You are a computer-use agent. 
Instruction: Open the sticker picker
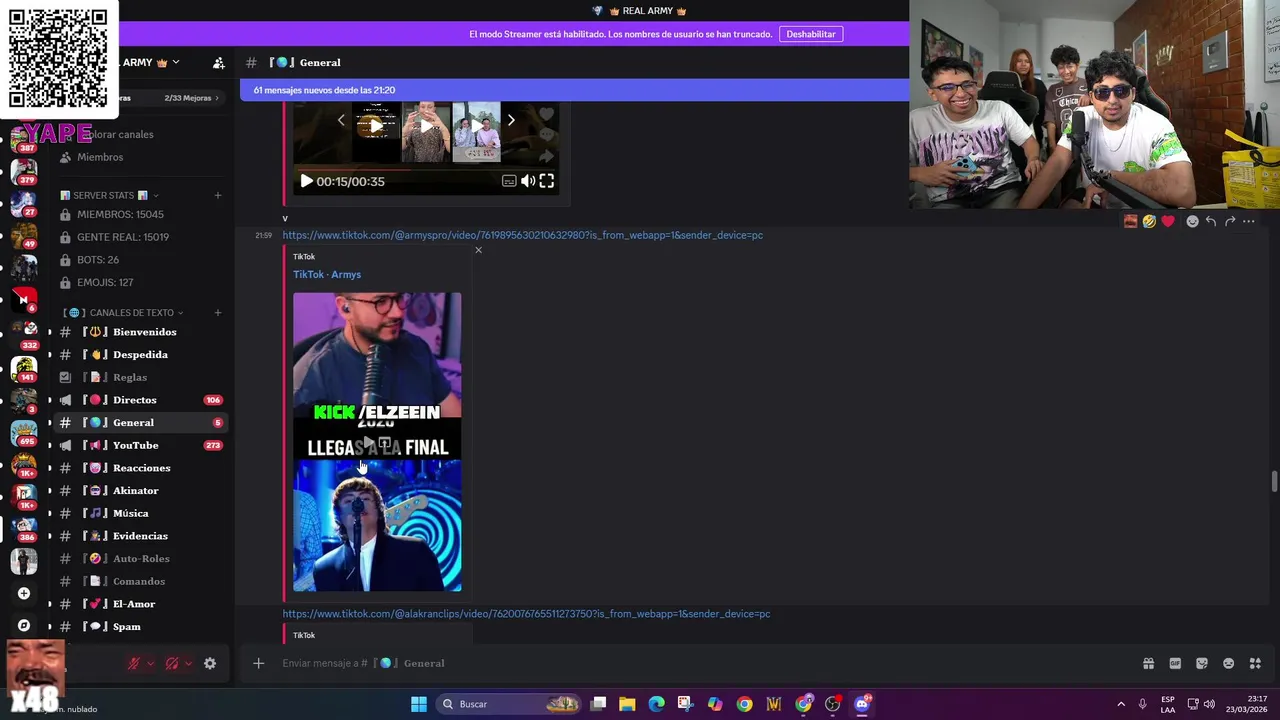point(1202,663)
